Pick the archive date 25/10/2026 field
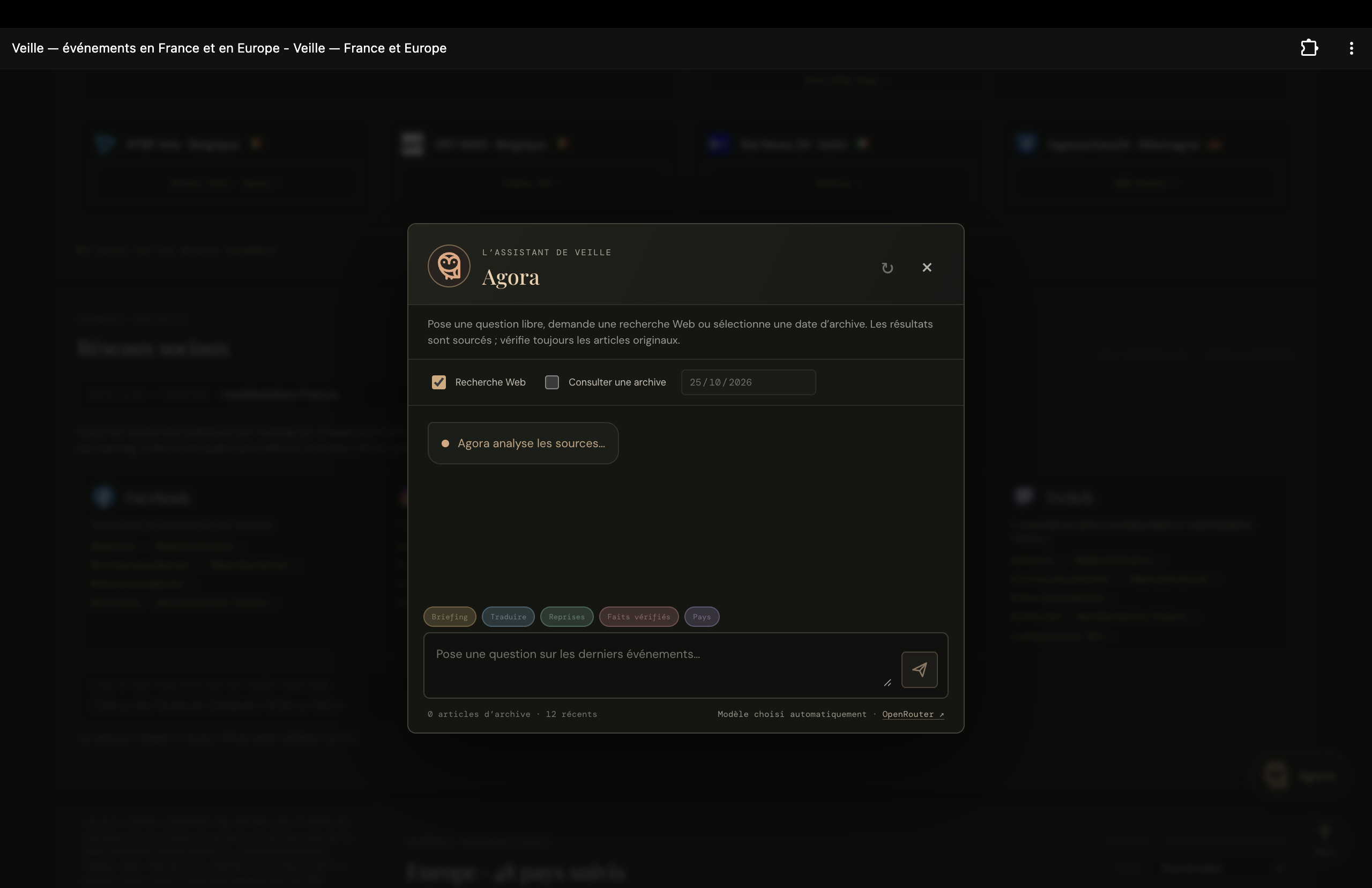Screen dimensions: 1372x888 [748, 382]
